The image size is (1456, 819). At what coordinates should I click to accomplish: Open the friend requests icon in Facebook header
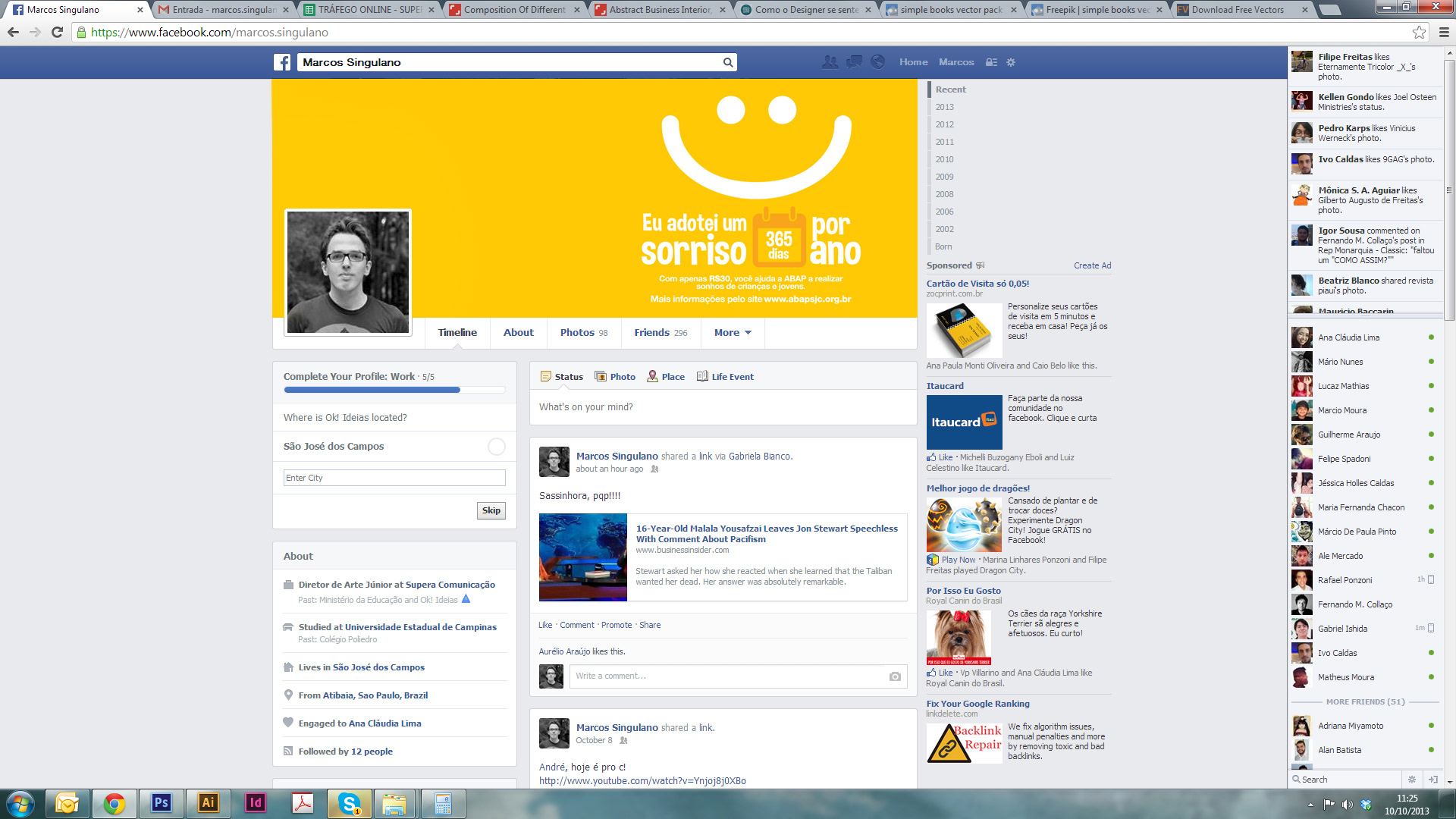(830, 62)
